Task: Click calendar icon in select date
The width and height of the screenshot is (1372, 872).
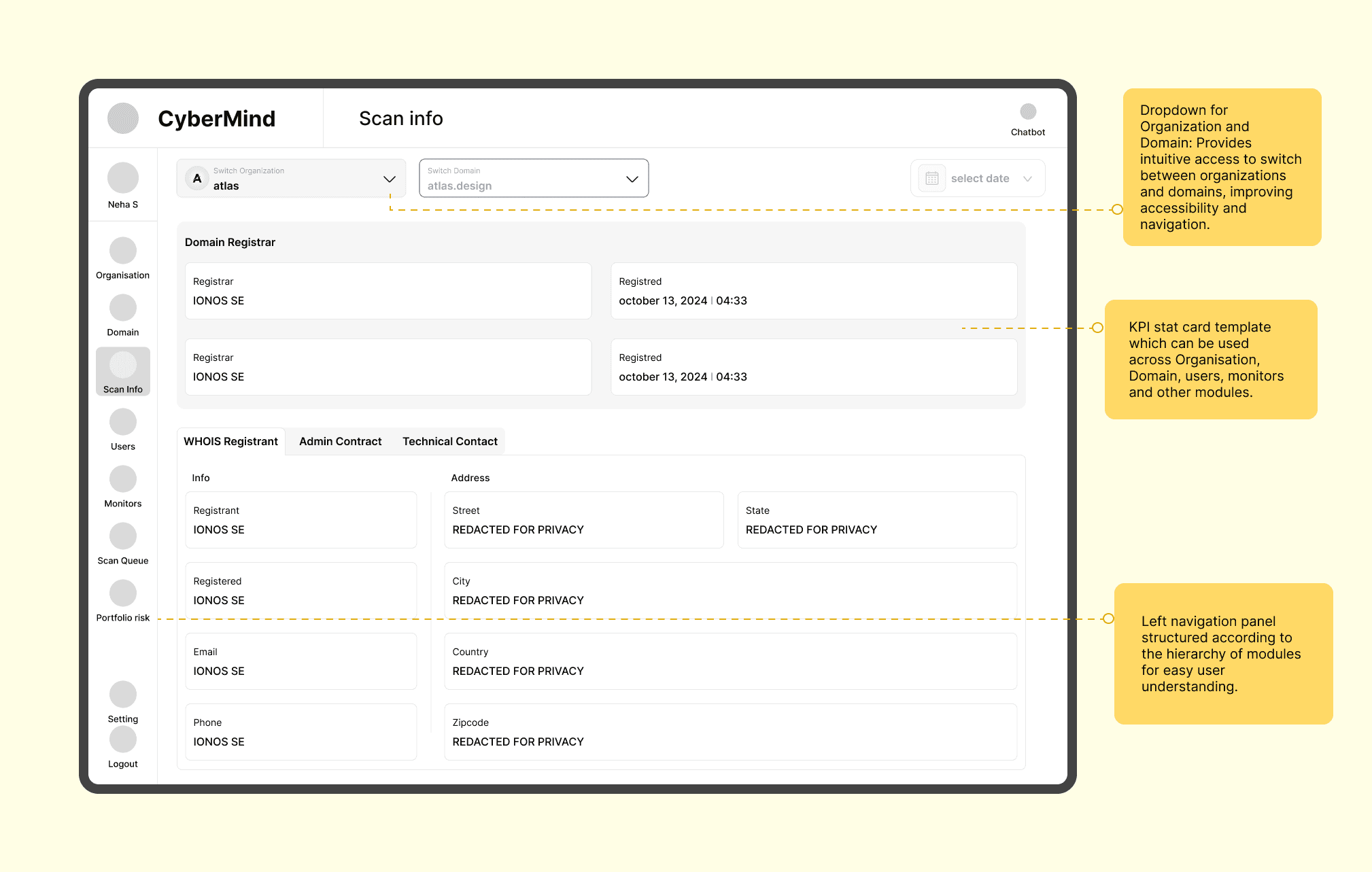Action: [931, 178]
